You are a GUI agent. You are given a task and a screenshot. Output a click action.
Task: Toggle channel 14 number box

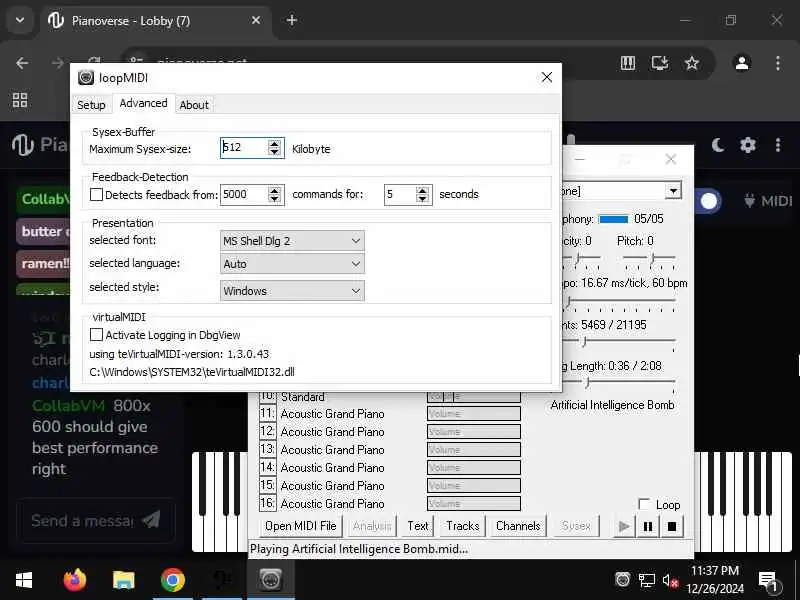268,467
